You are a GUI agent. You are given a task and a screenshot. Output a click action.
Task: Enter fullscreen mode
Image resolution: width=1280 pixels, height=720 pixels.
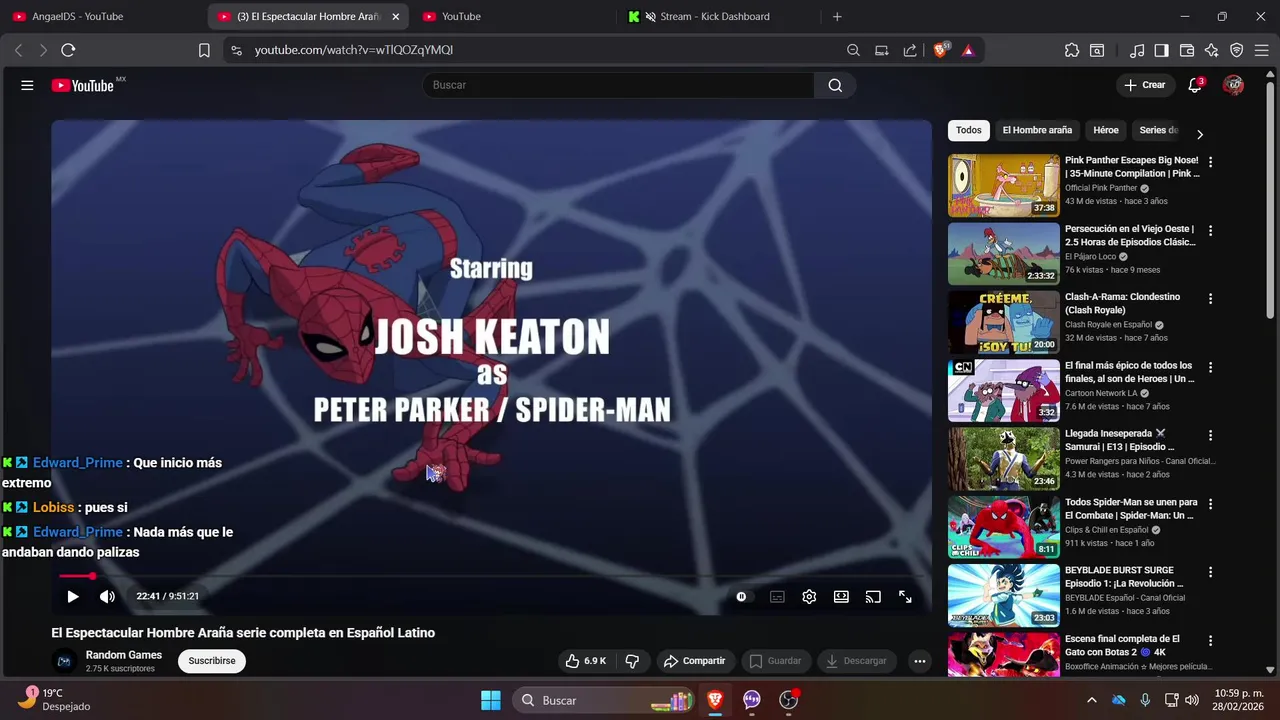[905, 596]
